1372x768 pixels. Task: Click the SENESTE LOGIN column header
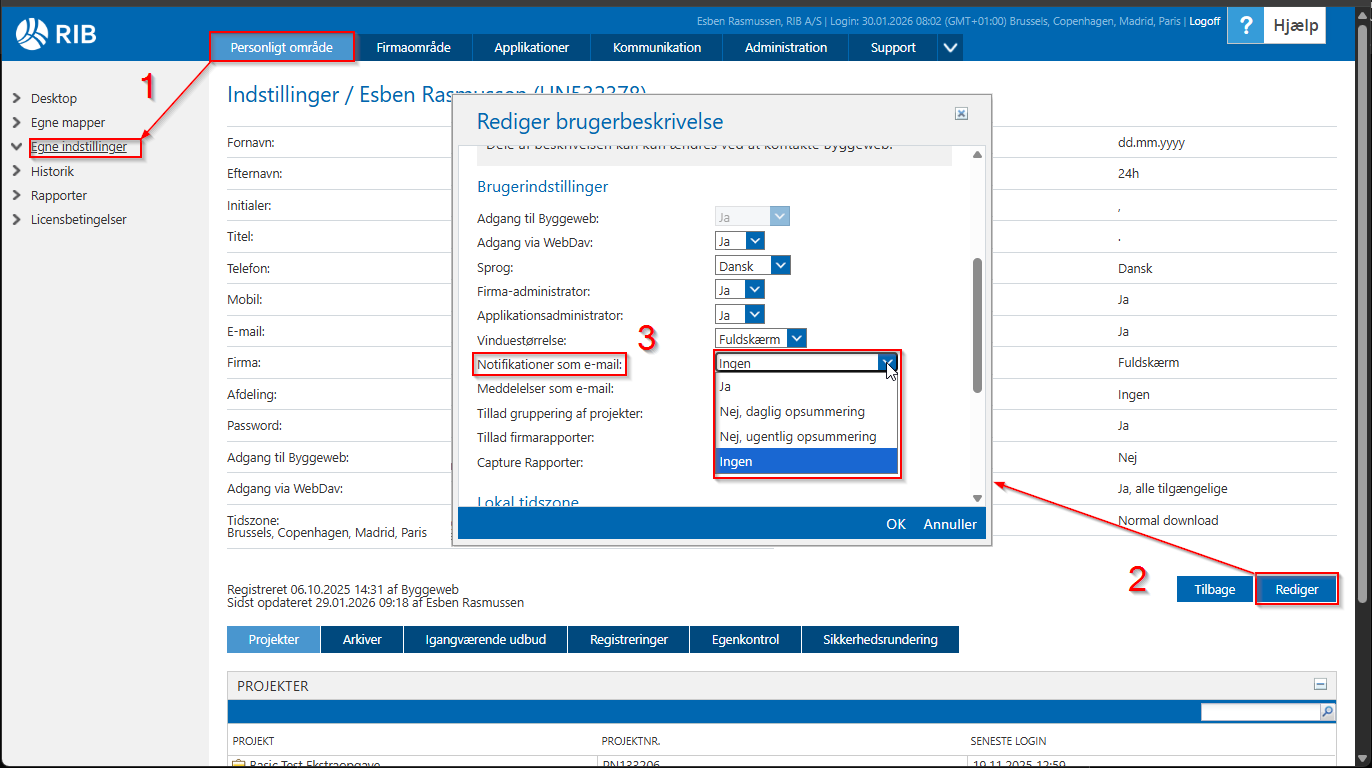[1009, 741]
